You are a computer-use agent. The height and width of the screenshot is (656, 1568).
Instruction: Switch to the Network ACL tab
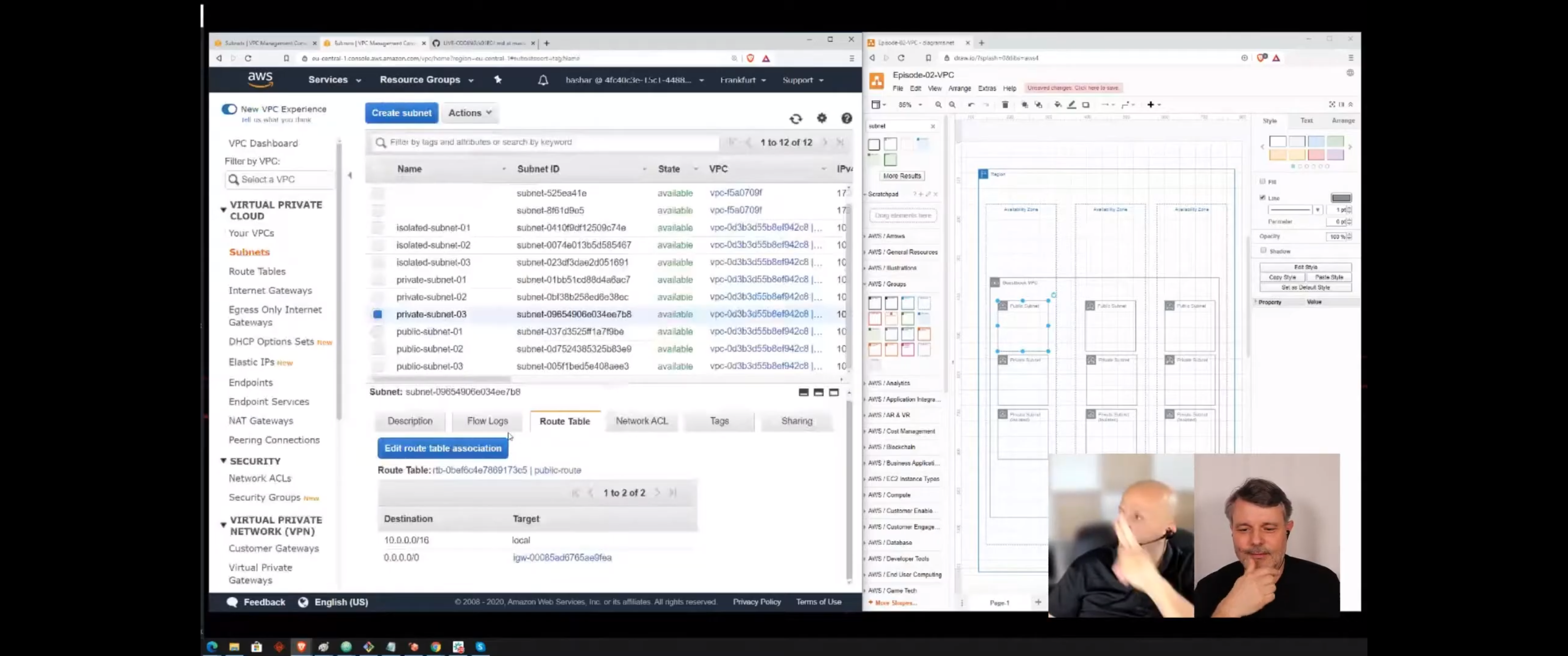[x=642, y=420]
